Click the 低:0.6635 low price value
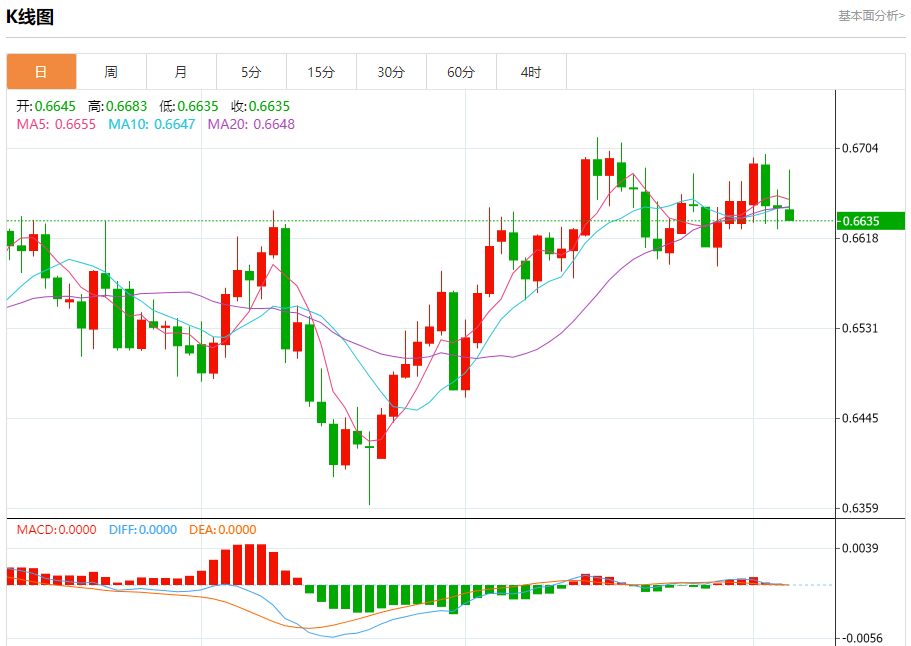911x646 pixels. (x=189, y=106)
